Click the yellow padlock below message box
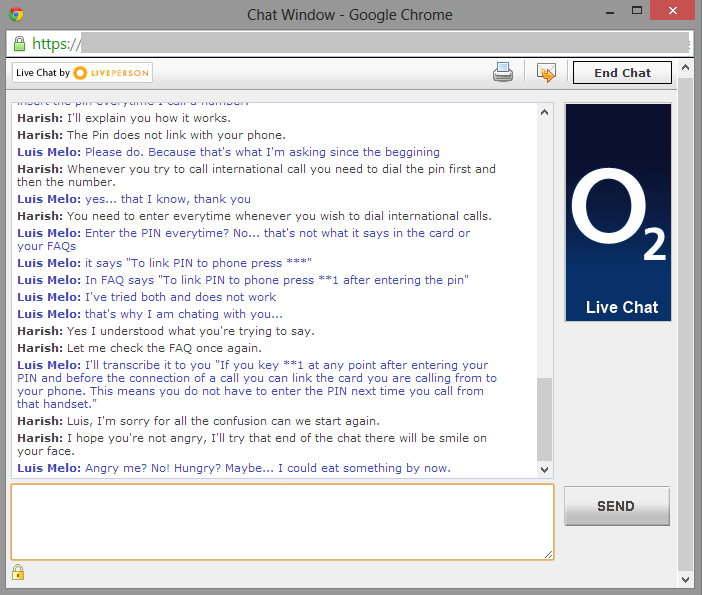The height and width of the screenshot is (595, 702). [18, 572]
